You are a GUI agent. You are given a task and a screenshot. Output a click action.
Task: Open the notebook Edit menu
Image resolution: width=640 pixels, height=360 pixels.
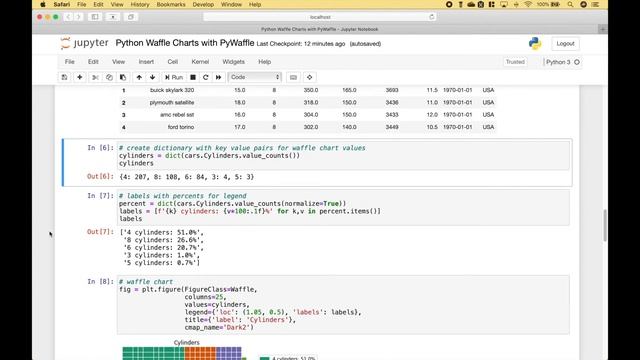(x=93, y=62)
